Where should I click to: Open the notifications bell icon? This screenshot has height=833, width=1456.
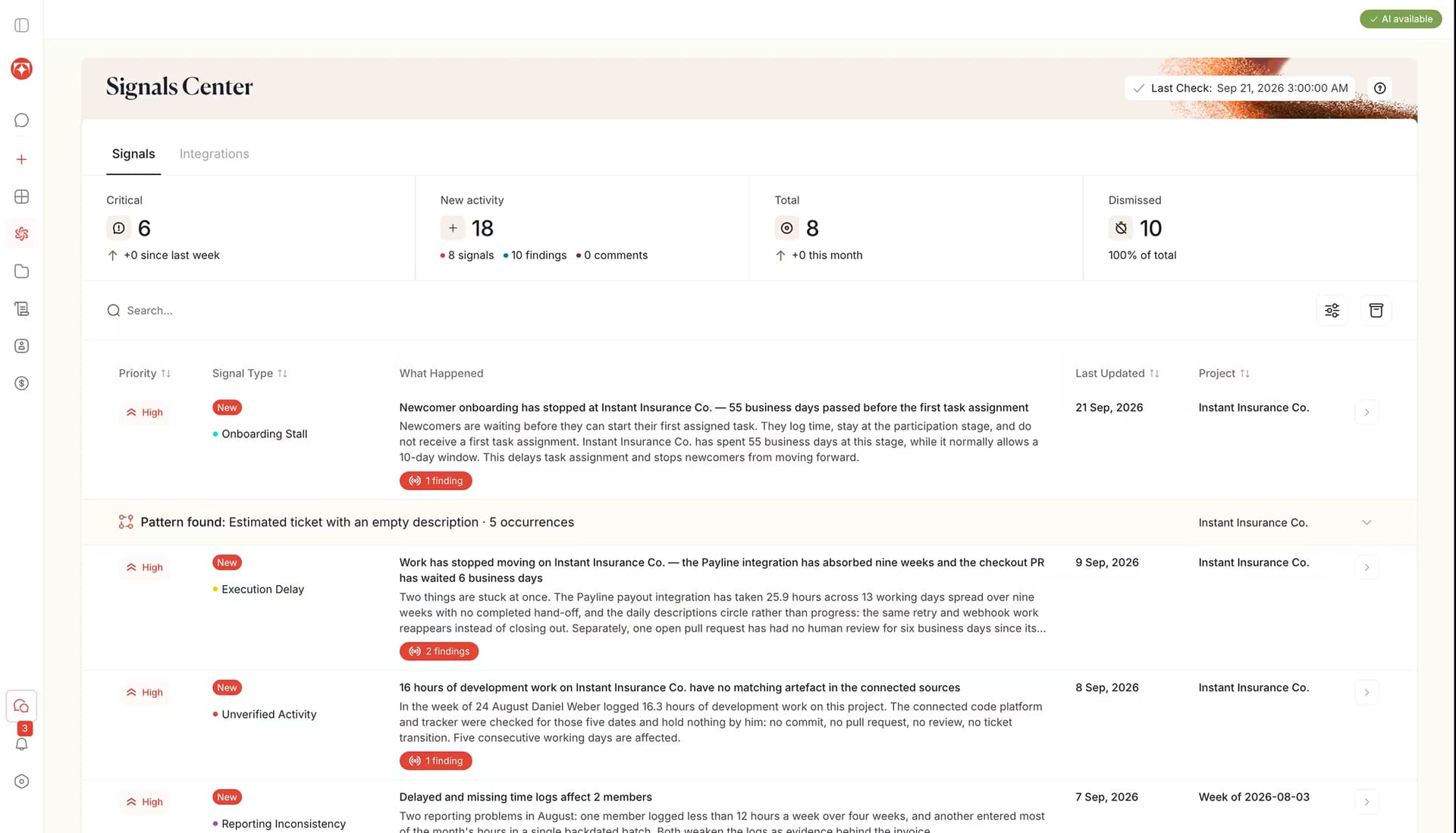(21, 744)
